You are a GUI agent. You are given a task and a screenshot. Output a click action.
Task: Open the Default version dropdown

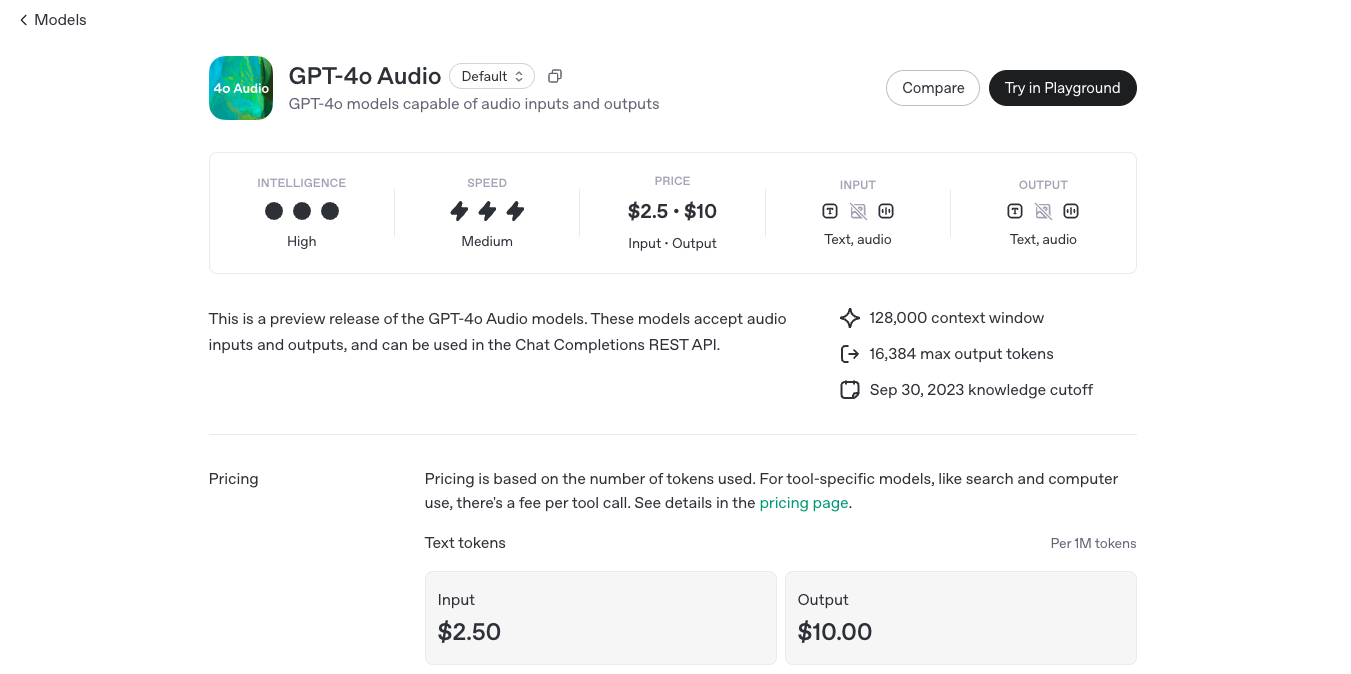point(492,76)
